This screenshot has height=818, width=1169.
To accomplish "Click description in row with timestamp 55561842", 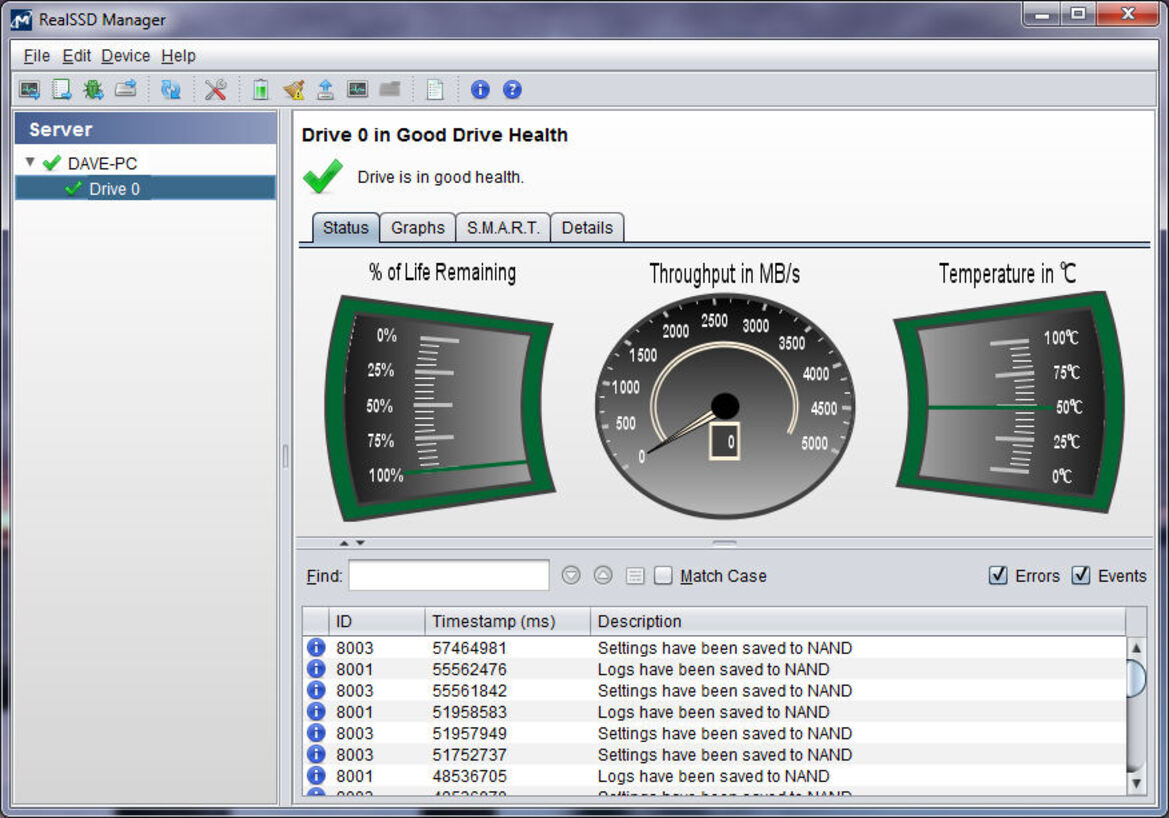I will (x=725, y=690).
